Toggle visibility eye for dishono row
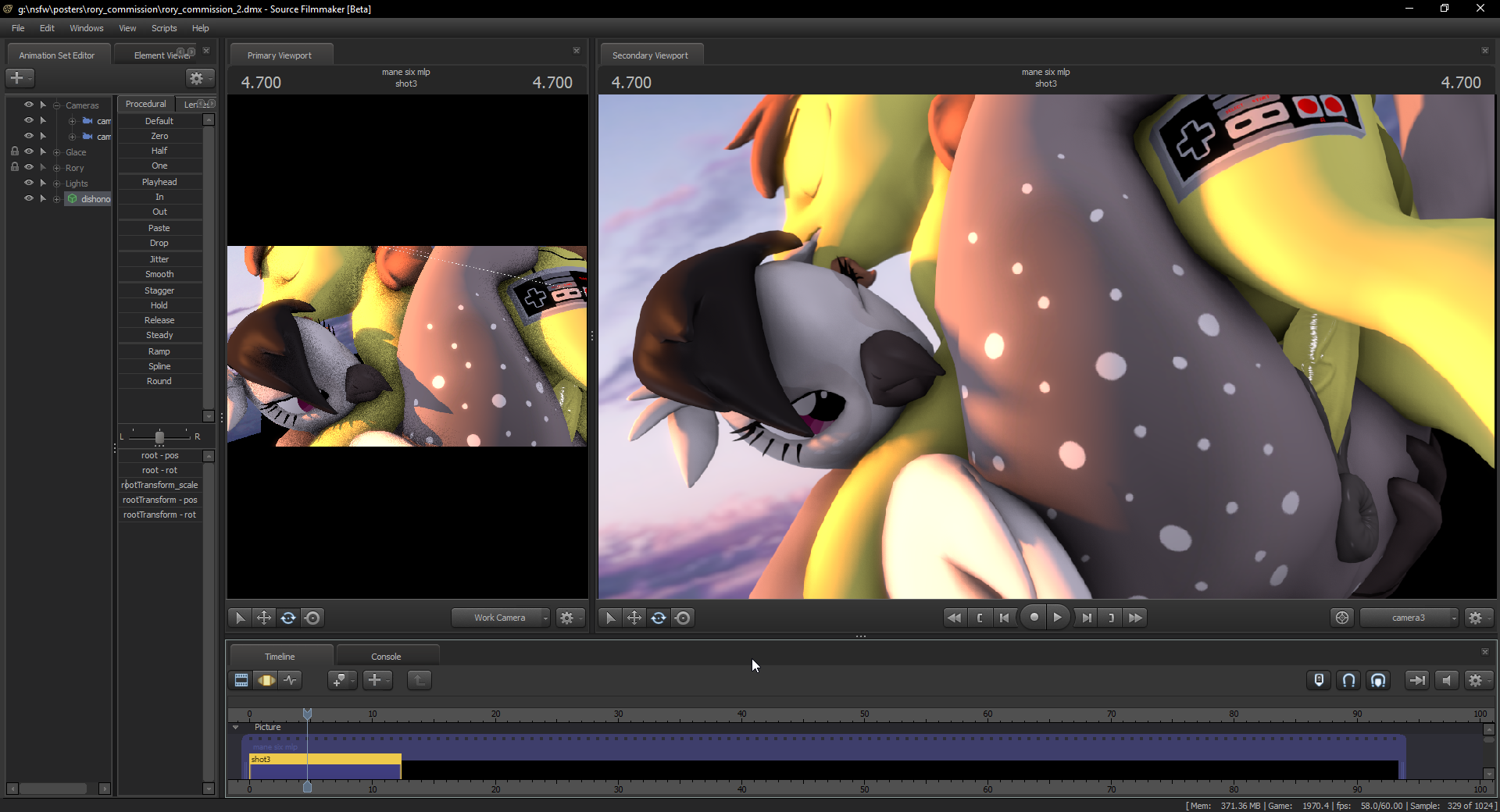 point(29,198)
